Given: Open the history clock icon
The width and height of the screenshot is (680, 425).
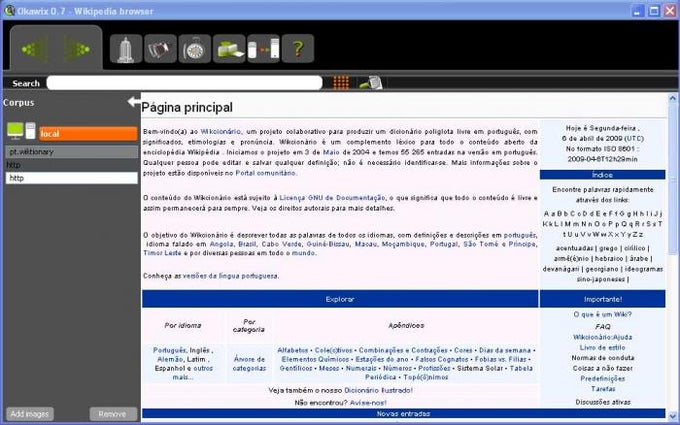Looking at the screenshot, I should [x=194, y=49].
